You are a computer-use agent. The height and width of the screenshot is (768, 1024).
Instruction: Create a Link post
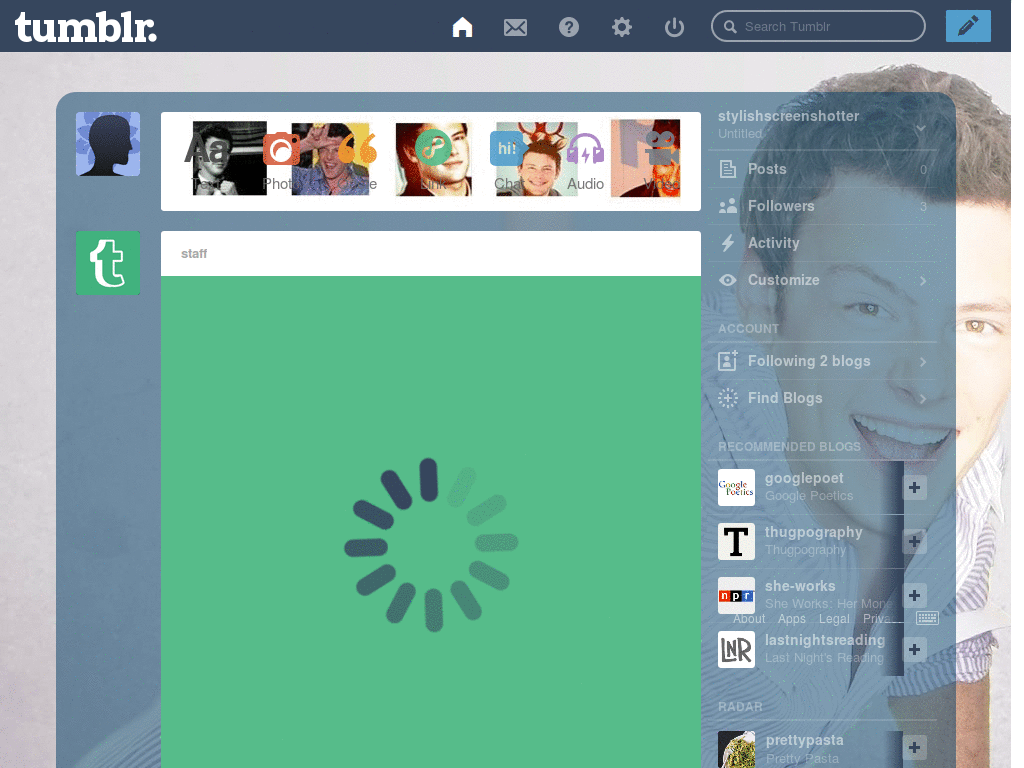click(433, 159)
